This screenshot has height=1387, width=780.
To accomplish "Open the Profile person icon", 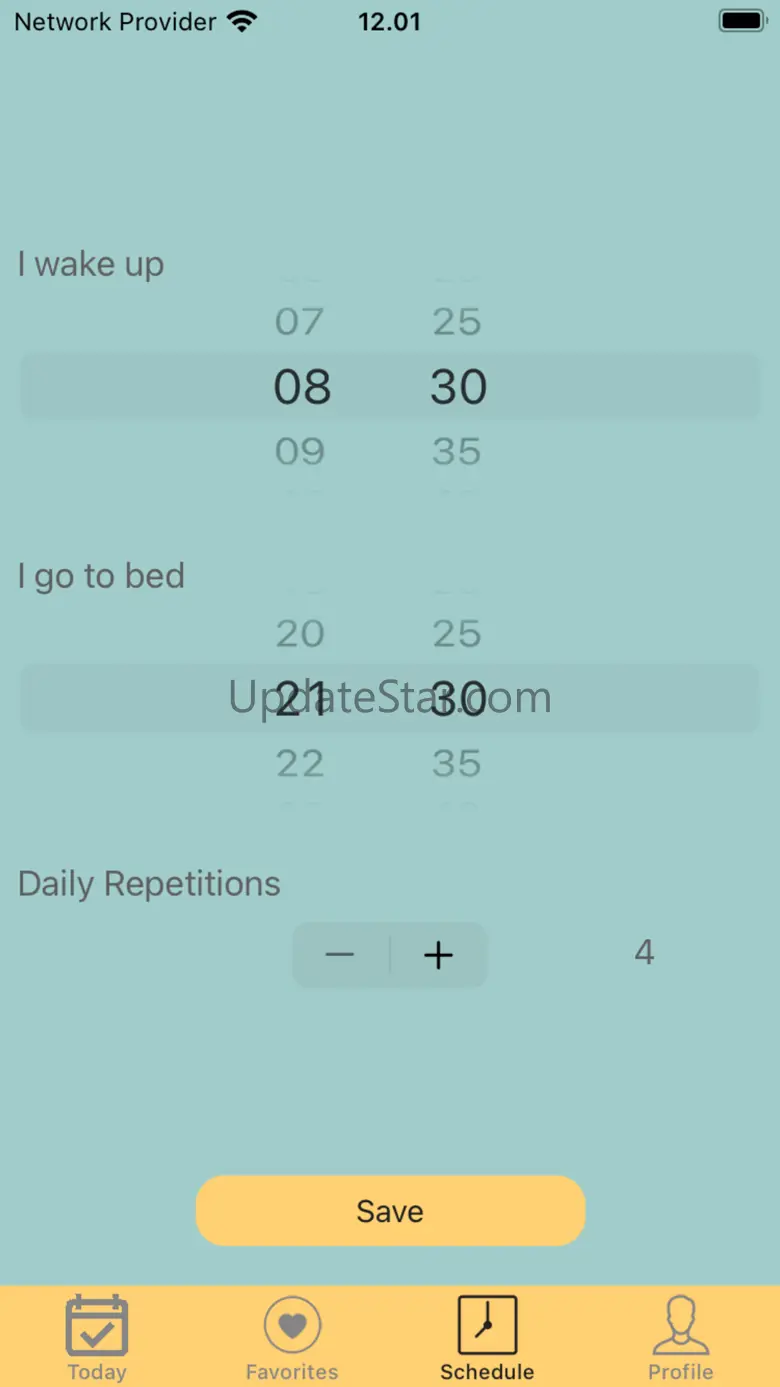I will pos(680,1326).
